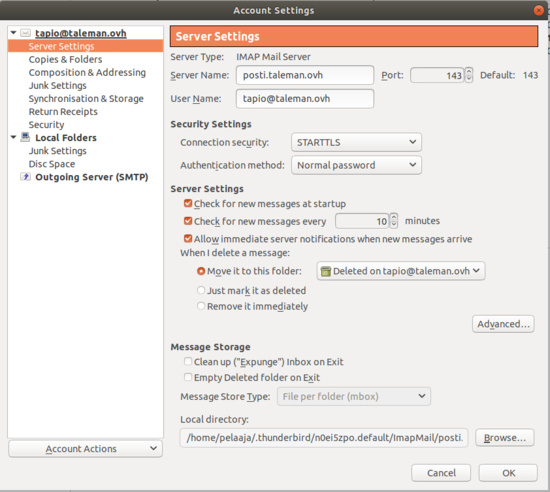Open the Deleted folder selection dropdown
Screen dimensions: 550x492
click(401, 271)
